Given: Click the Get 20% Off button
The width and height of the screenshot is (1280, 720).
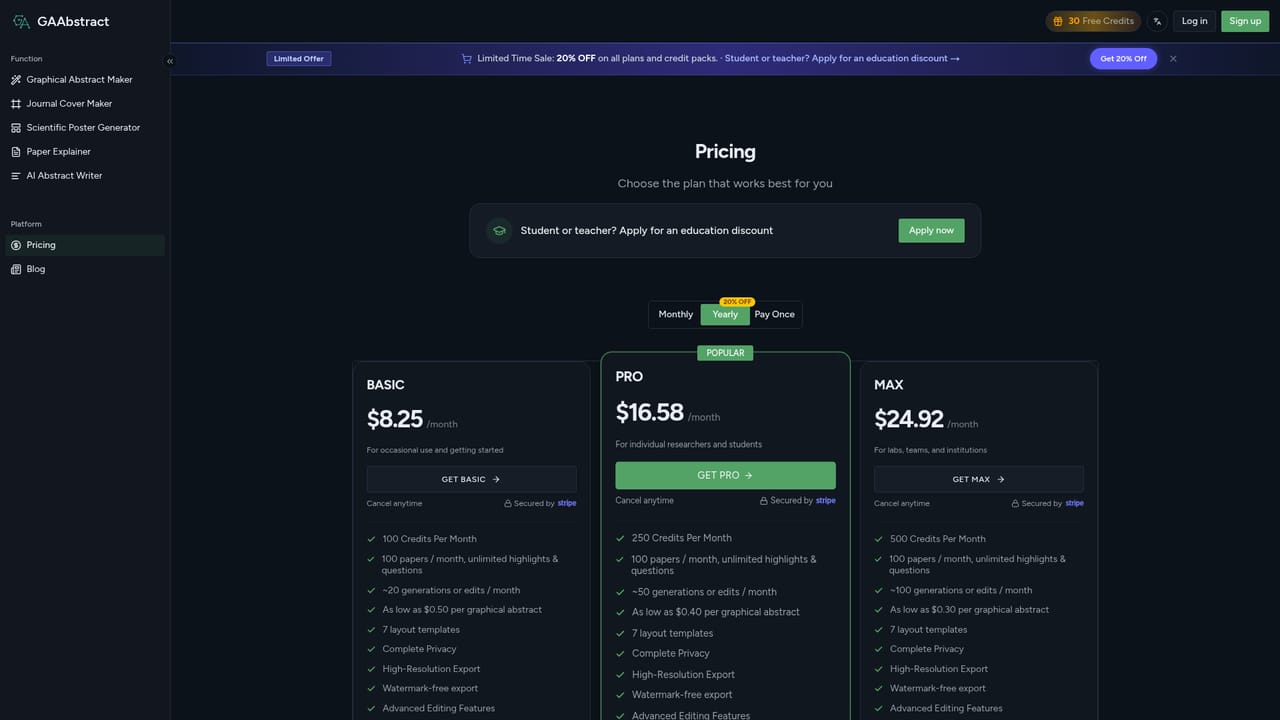Looking at the screenshot, I should (1124, 59).
